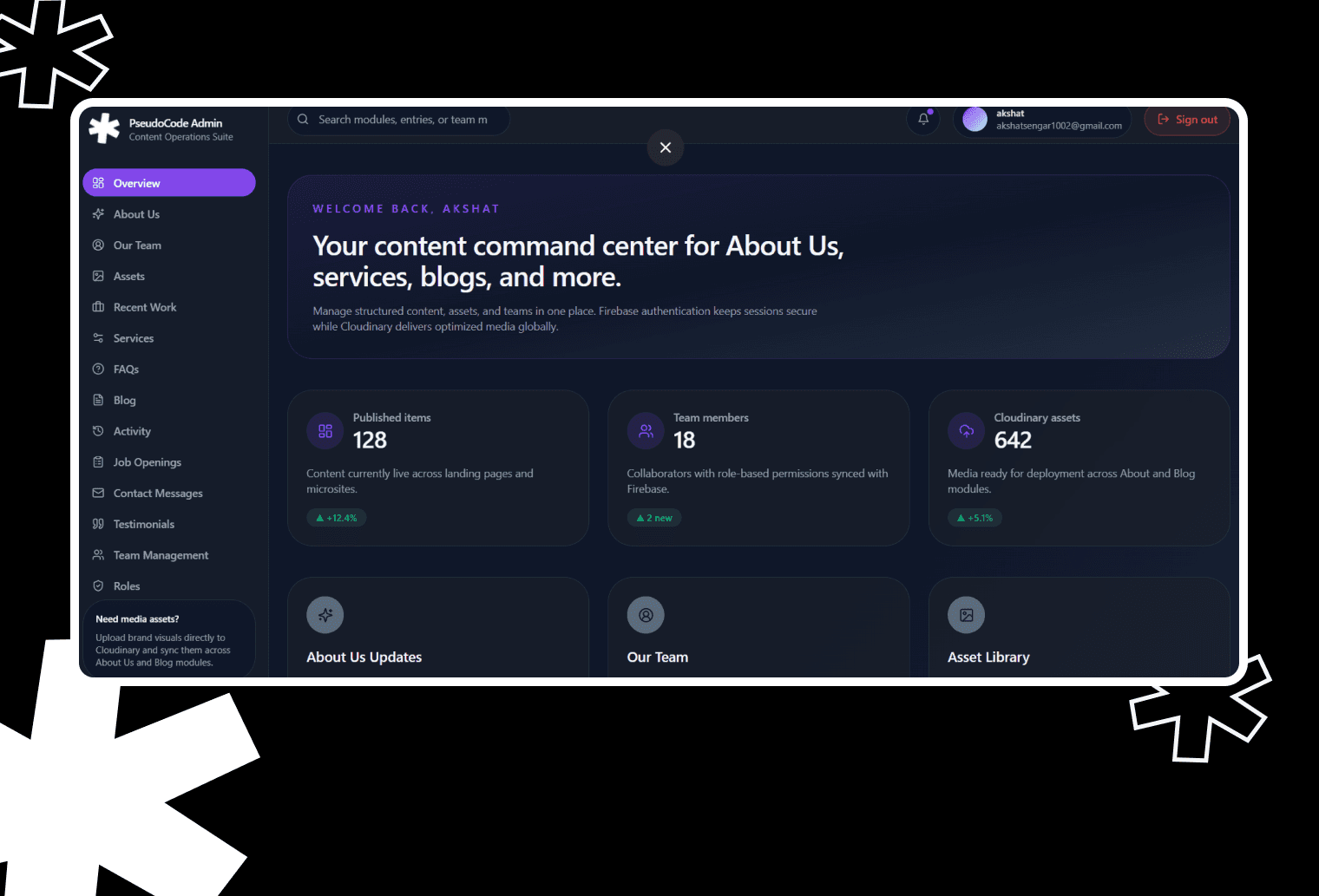This screenshot has height=896, width=1319.
Task: Click the search modules input field
Action: point(402,119)
